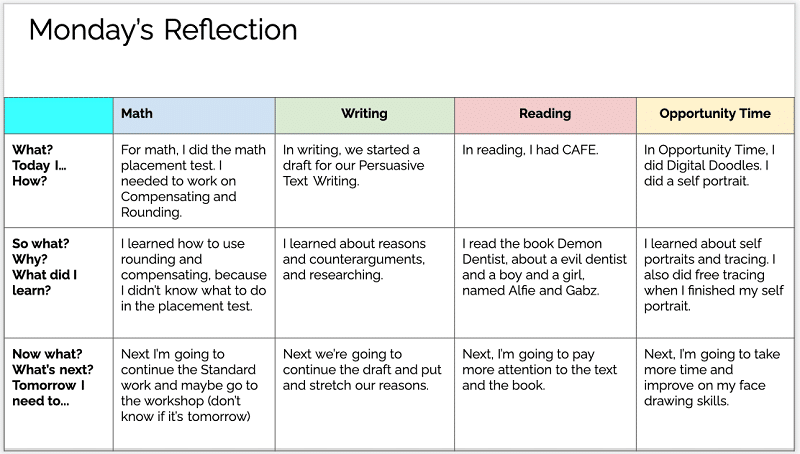Click the "Monday's Reflection" slide title
Viewport: 800px width, 454px height.
pos(163,31)
